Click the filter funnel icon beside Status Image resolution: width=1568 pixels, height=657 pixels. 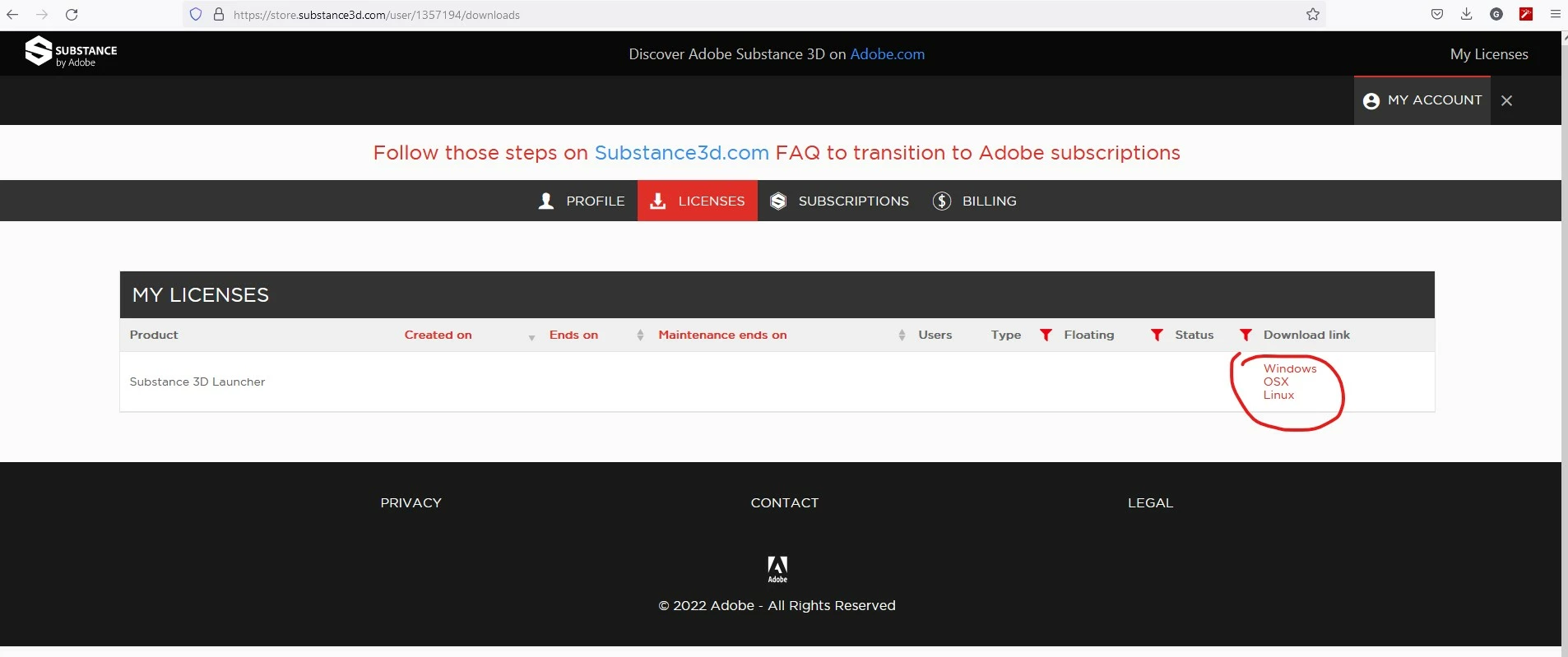tap(1246, 335)
